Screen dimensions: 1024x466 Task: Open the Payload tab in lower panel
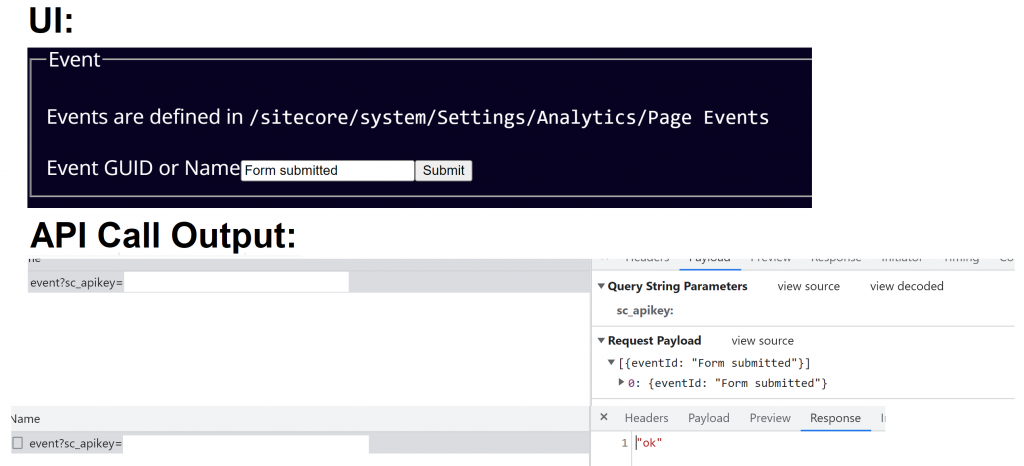click(x=709, y=418)
